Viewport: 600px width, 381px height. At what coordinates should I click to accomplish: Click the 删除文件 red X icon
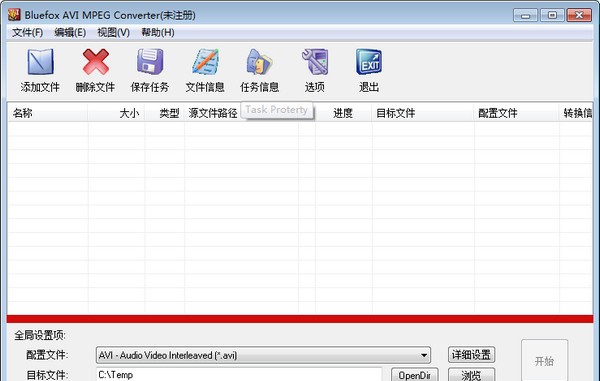(x=95, y=62)
